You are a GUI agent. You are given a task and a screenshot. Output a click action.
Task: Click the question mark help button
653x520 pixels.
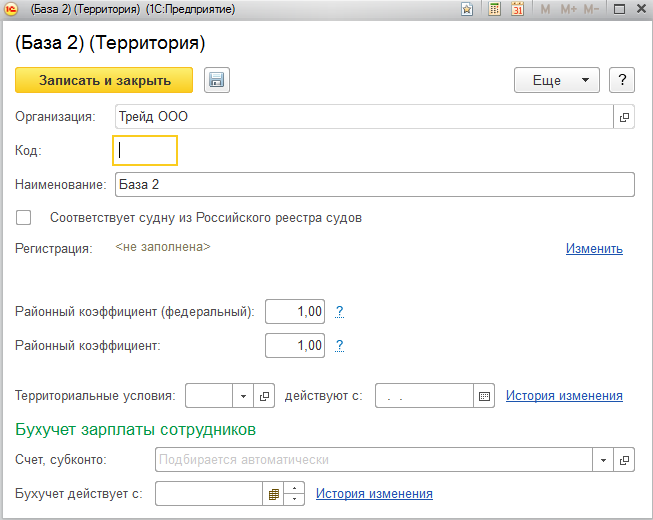pyautogui.click(x=622, y=80)
